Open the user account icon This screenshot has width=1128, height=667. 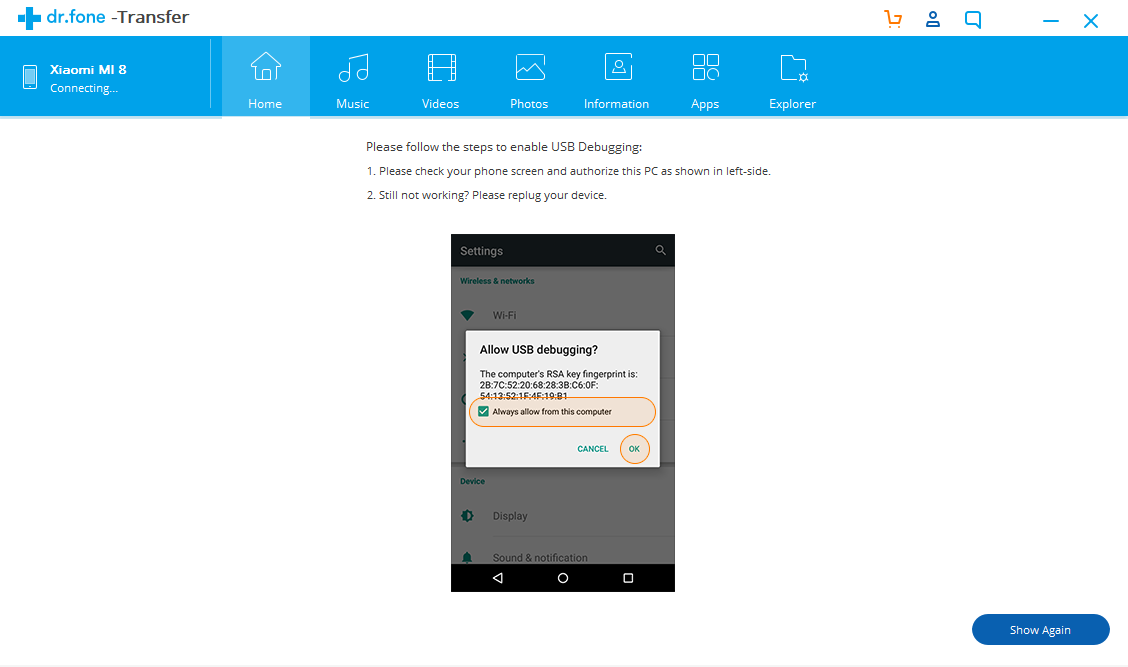point(933,19)
